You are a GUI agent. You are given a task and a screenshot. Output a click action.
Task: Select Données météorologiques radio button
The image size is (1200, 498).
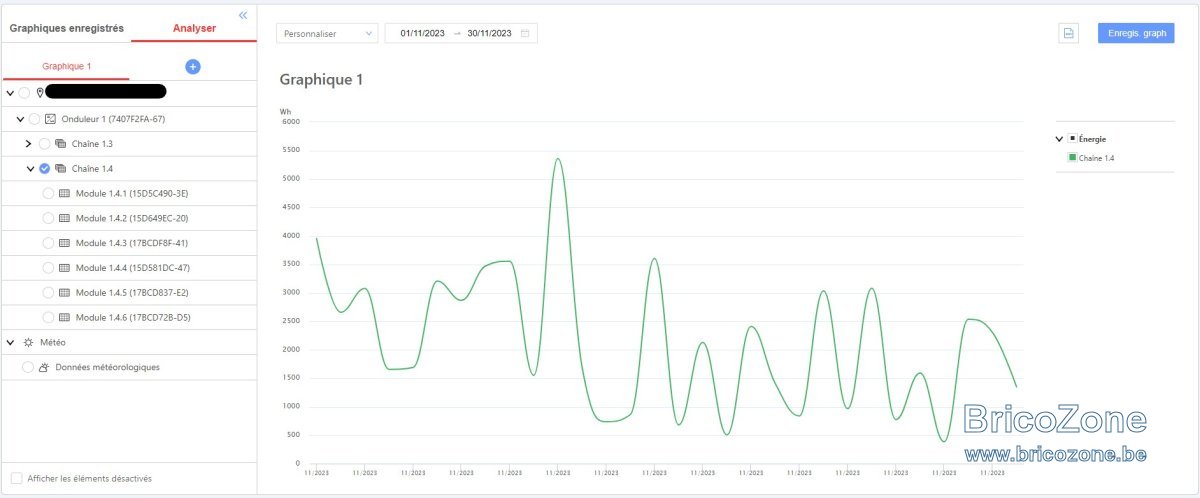[28, 367]
